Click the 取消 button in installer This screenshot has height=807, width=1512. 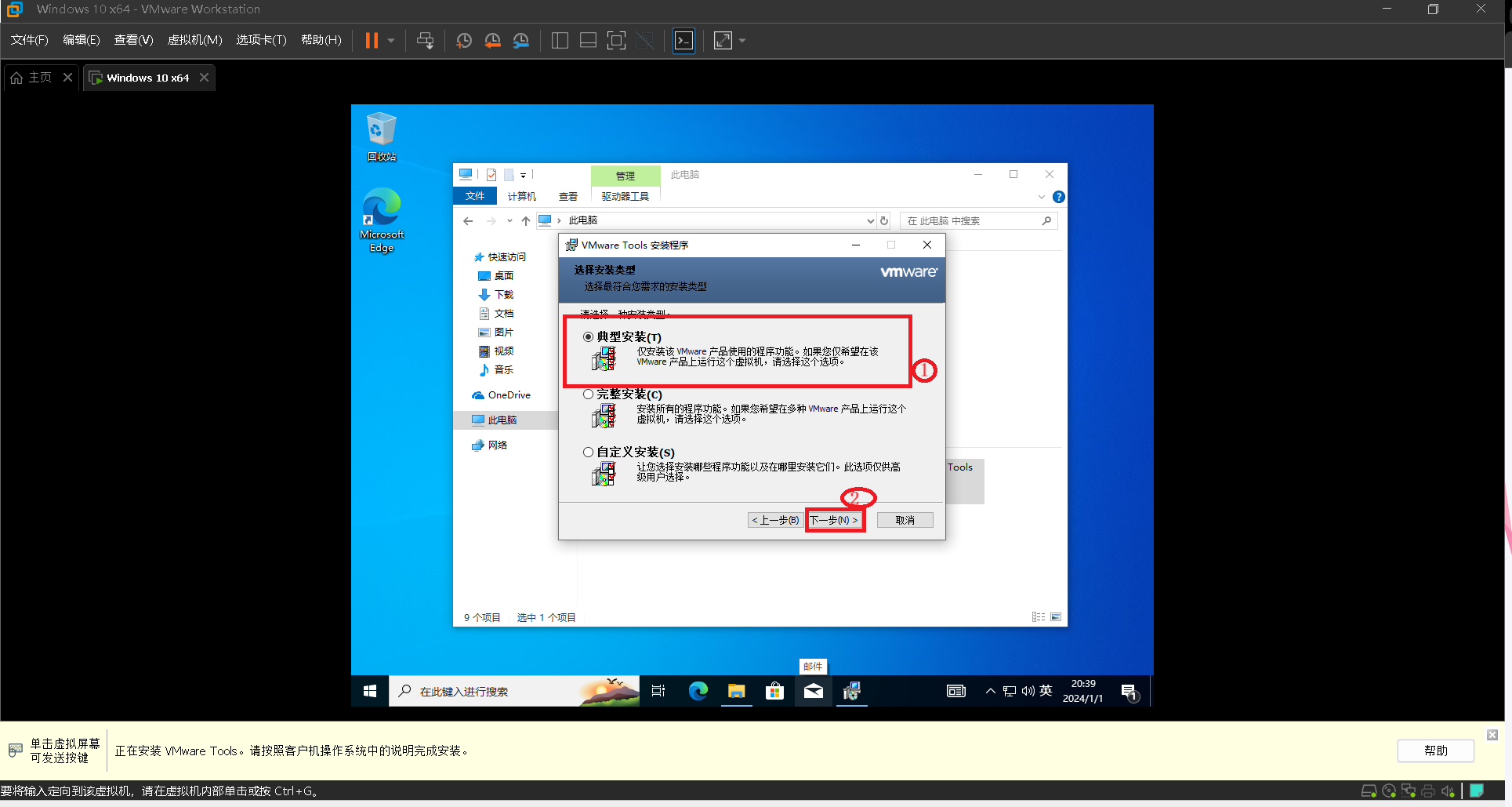coord(905,520)
